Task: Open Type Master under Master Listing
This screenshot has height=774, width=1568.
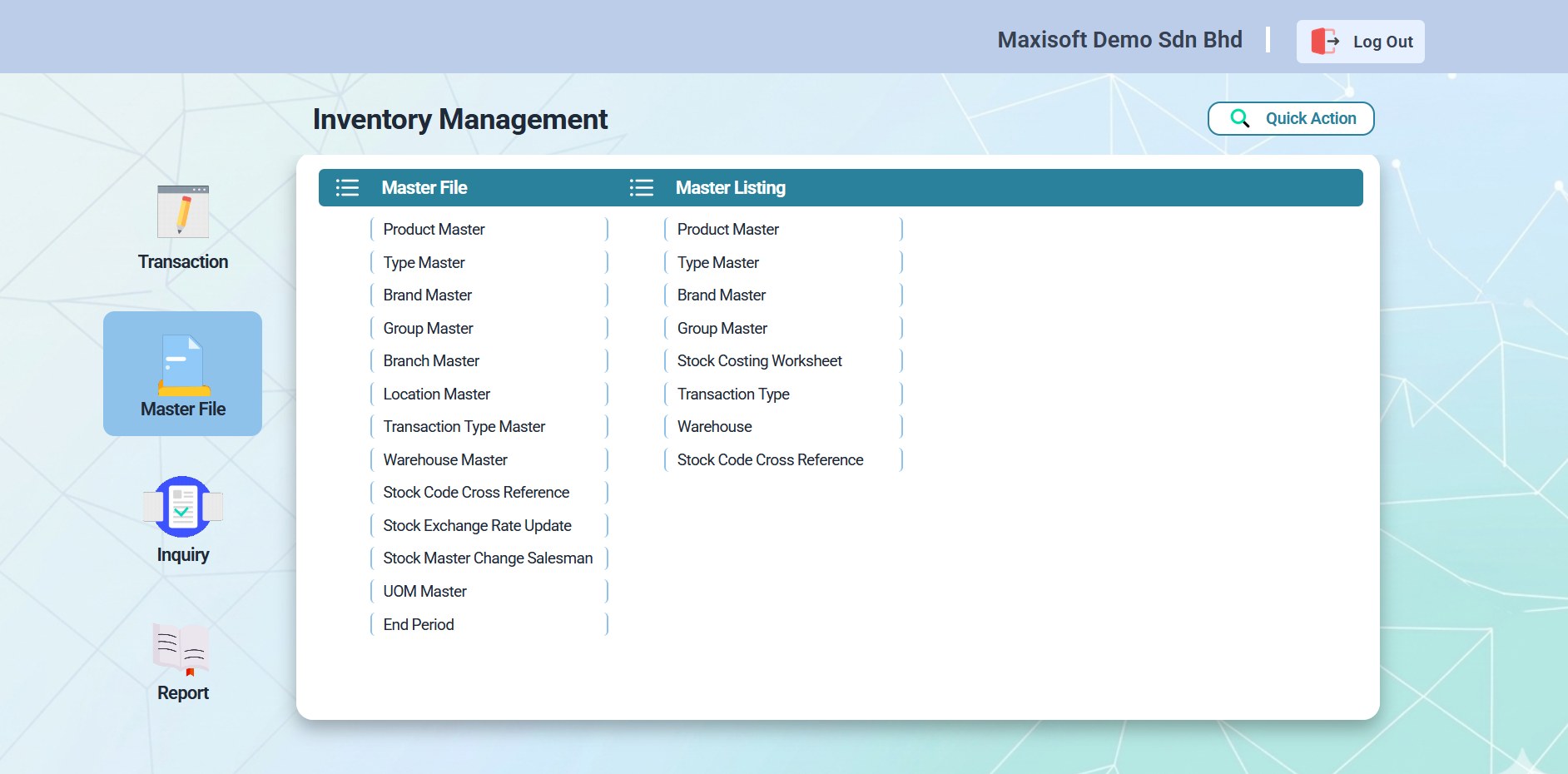Action: 783,262
